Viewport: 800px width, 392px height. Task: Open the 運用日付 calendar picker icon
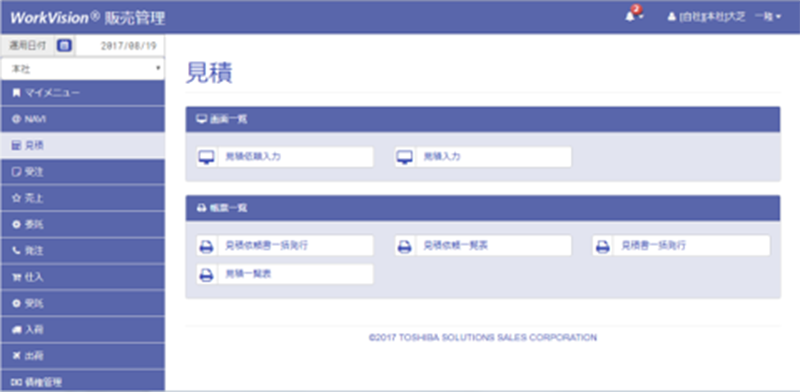[64, 46]
